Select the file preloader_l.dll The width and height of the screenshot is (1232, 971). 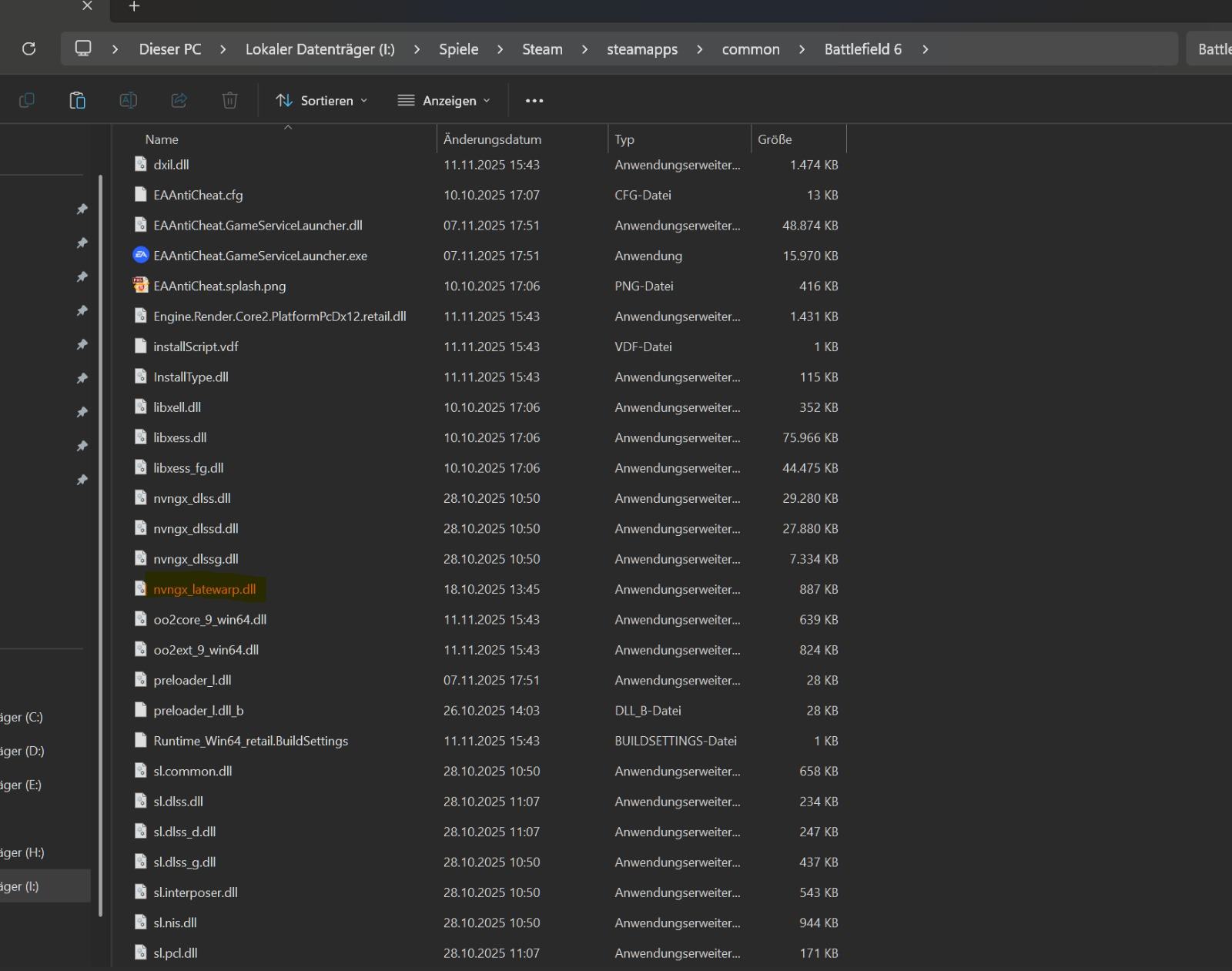(192, 680)
